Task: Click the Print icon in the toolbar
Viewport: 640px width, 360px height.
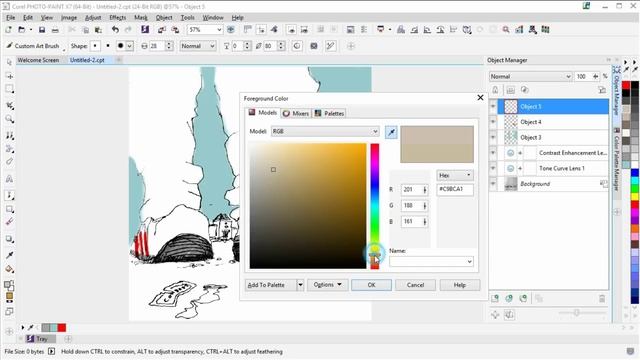Action: pyautogui.click(x=55, y=30)
